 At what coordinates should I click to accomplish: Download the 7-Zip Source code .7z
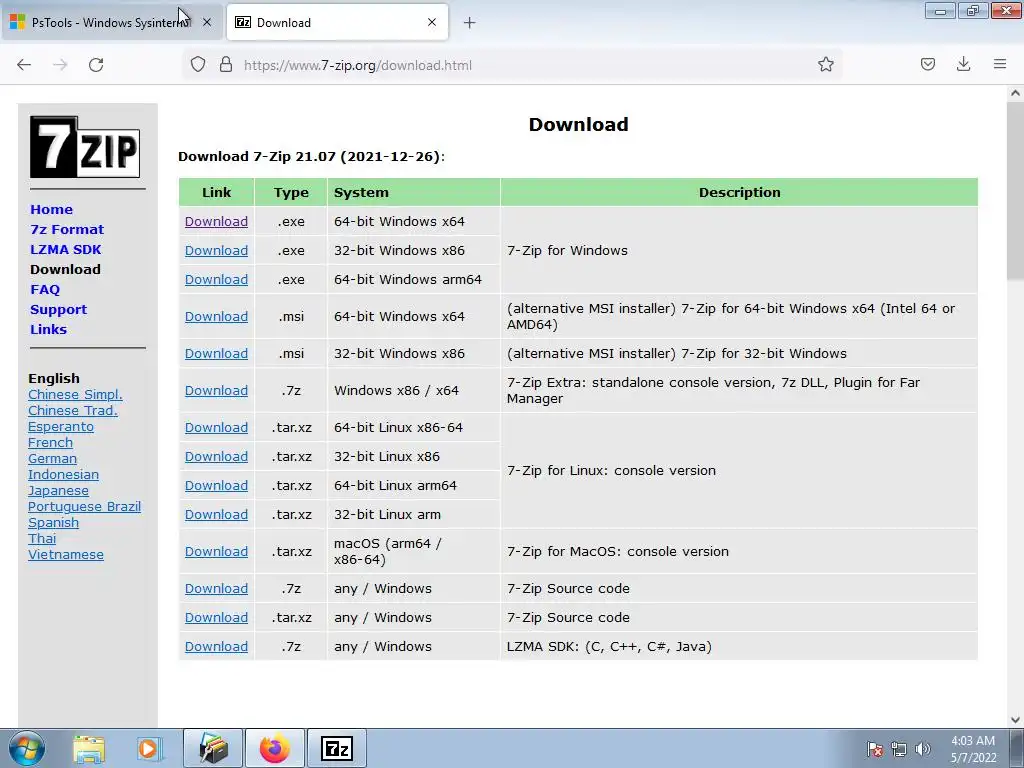[216, 588]
